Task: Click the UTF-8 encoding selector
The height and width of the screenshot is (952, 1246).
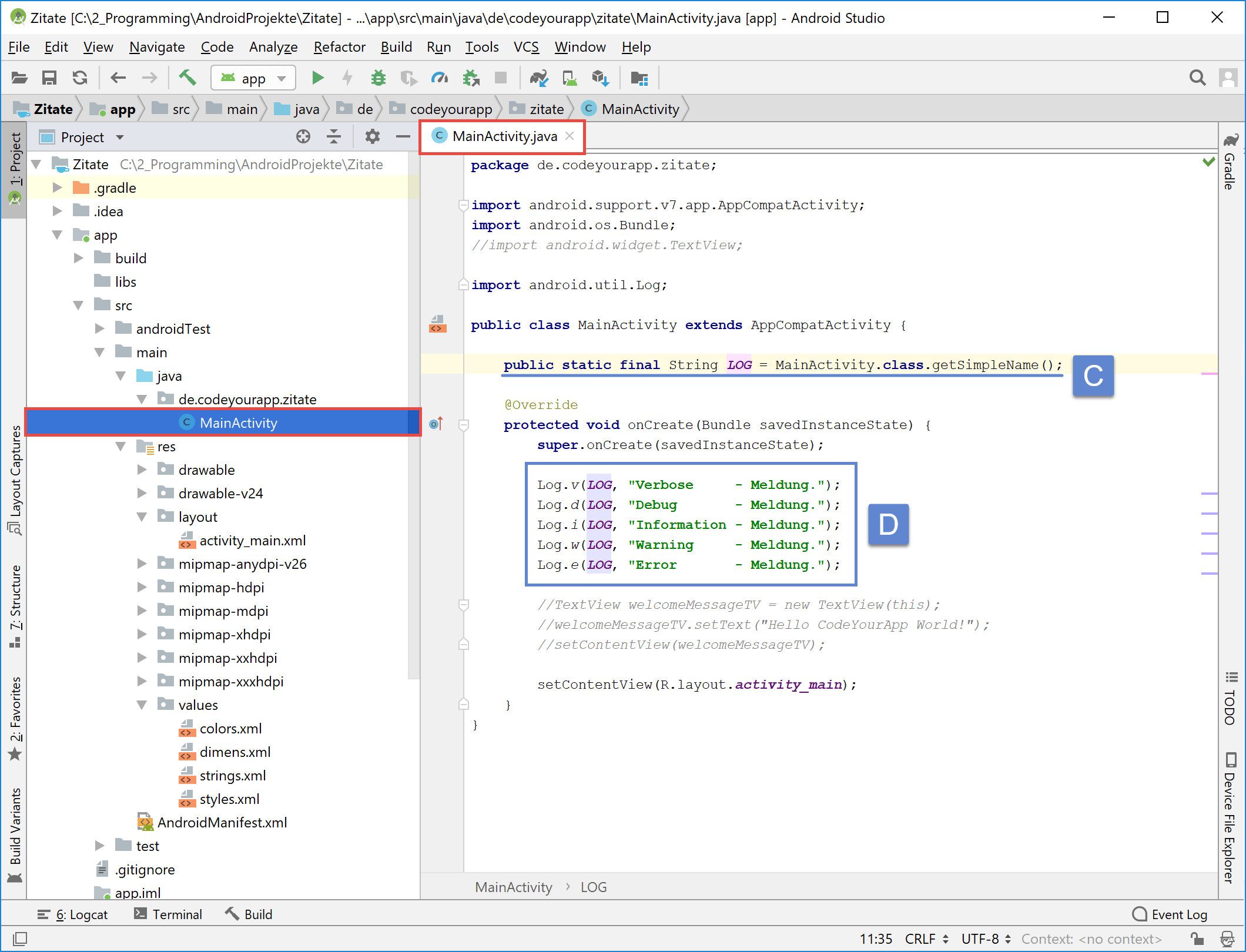Action: point(986,939)
